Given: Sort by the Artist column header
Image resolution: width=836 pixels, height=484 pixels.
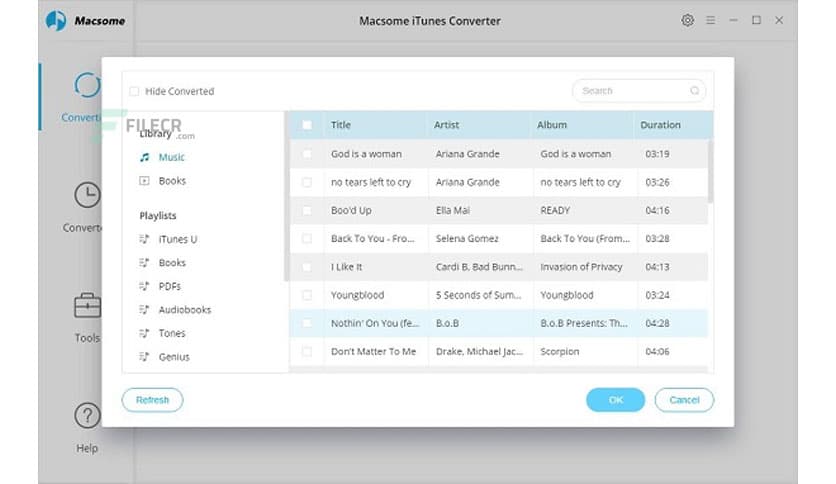Looking at the screenshot, I should pos(446,125).
